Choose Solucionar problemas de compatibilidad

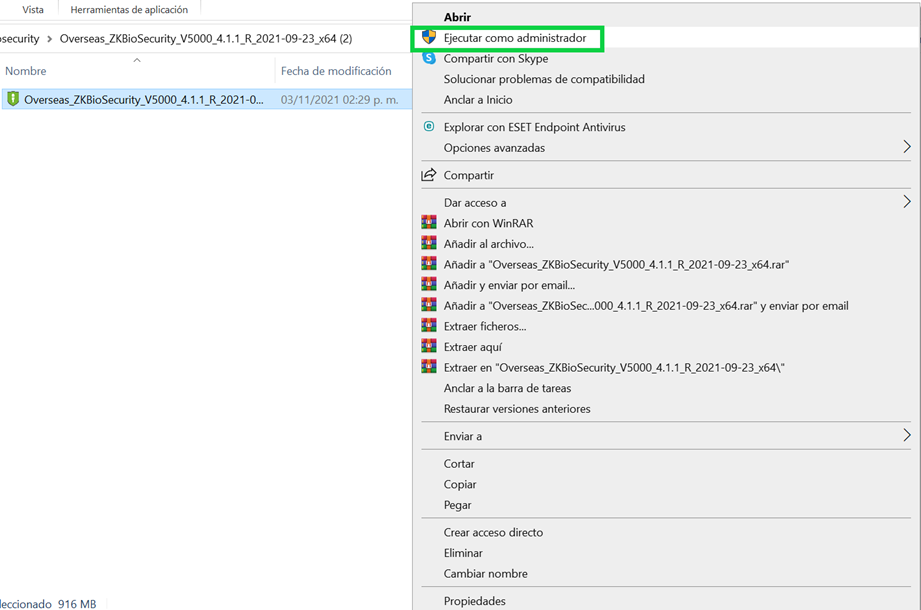click(544, 79)
